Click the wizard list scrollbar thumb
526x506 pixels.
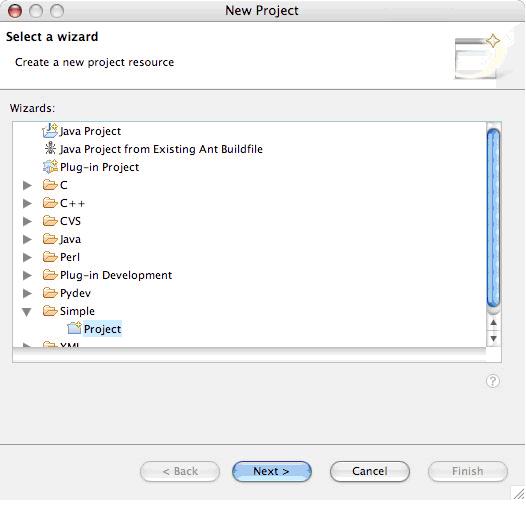pos(493,218)
